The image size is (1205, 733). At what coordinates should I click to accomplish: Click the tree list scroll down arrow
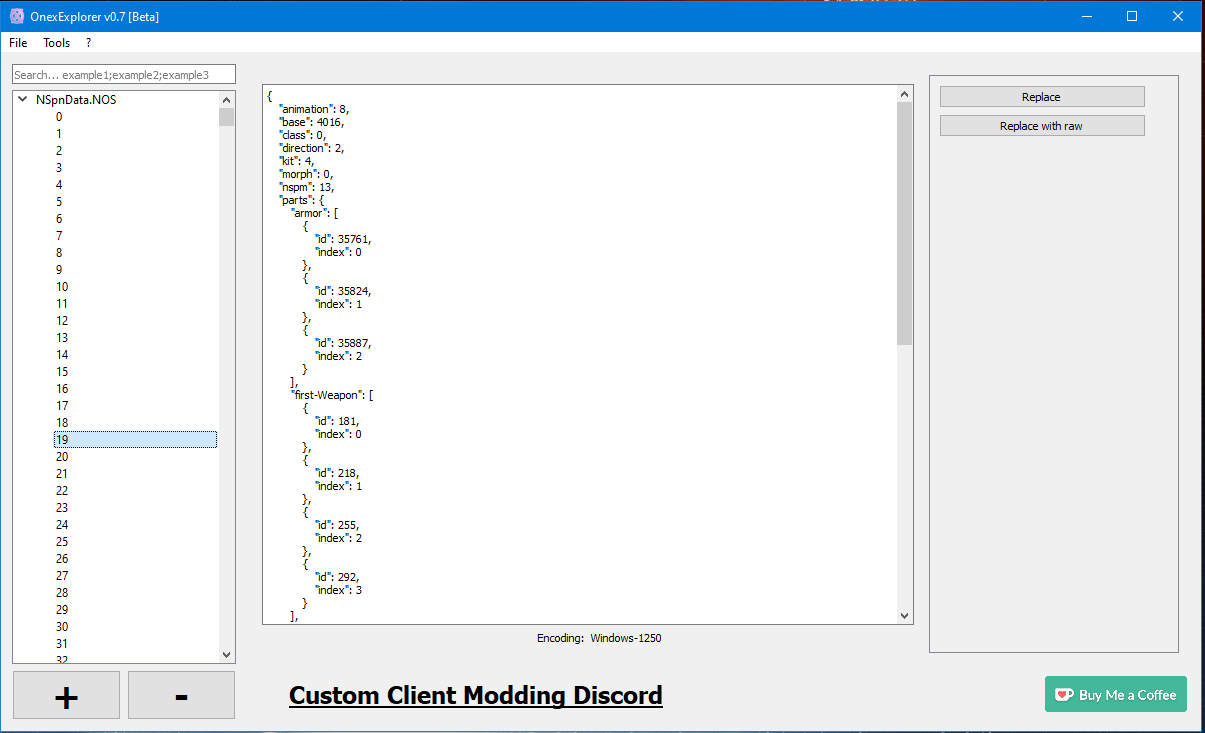point(226,654)
